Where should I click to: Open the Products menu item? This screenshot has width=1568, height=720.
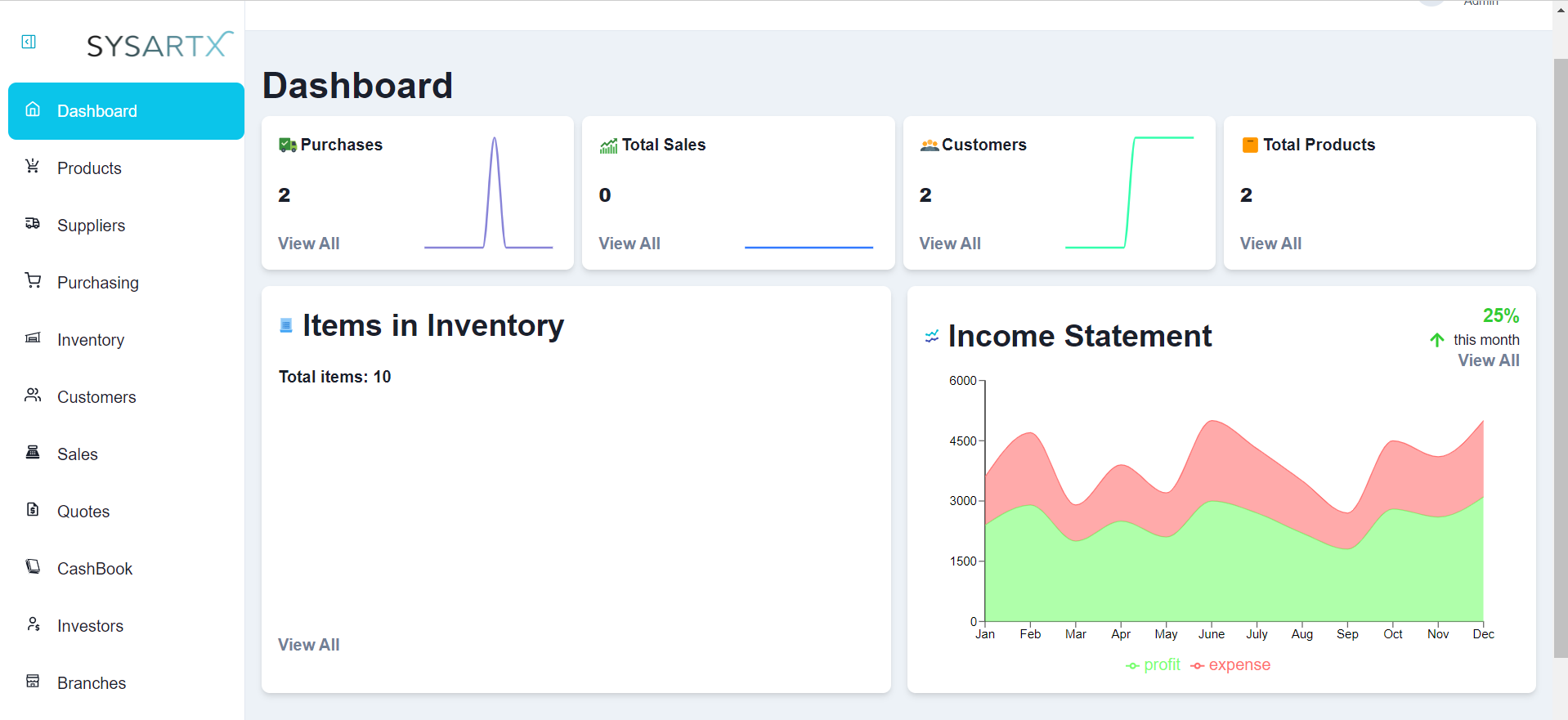(126, 168)
